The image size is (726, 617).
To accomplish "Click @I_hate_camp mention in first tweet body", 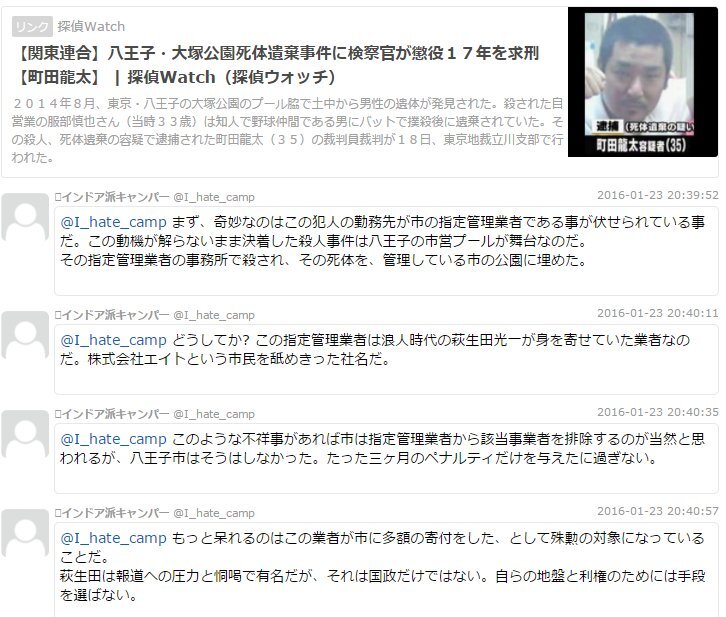I will pyautogui.click(x=113, y=223).
